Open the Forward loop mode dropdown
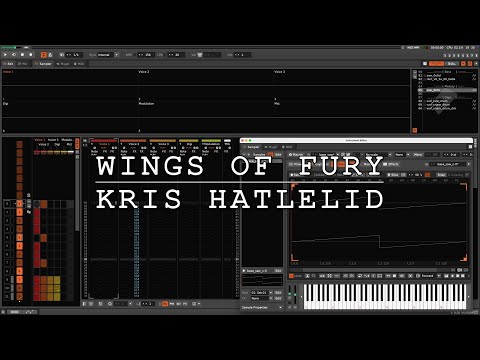This screenshot has height=360, width=480. coord(430,276)
